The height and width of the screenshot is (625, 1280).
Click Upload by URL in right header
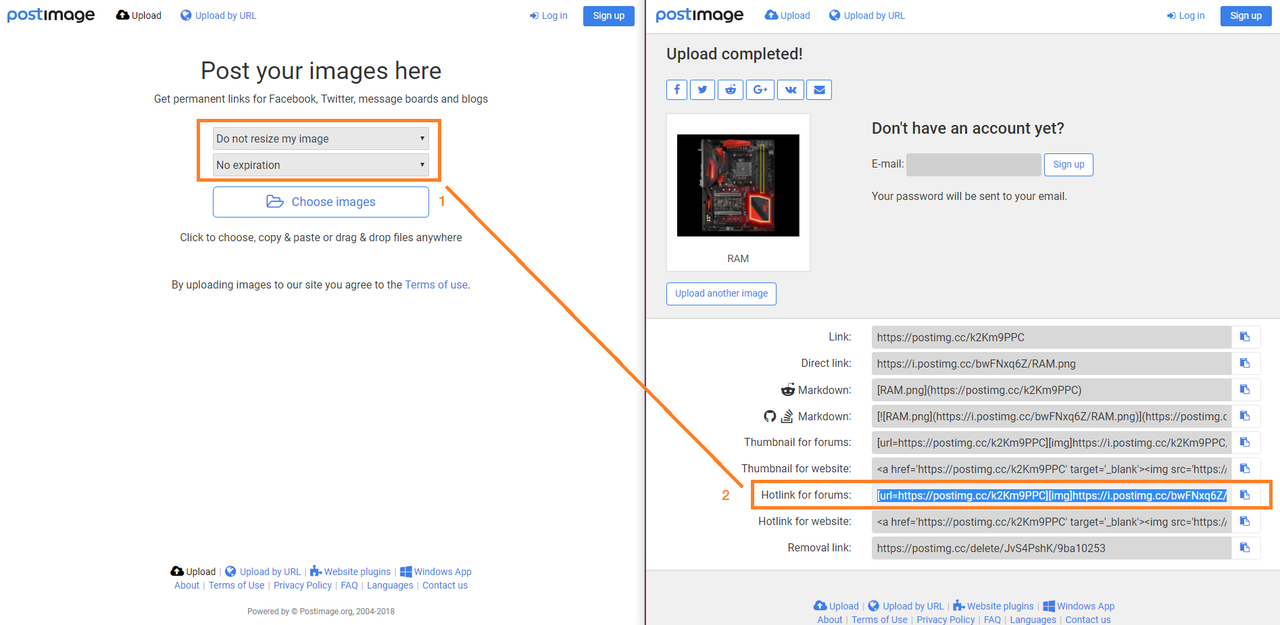click(x=867, y=16)
